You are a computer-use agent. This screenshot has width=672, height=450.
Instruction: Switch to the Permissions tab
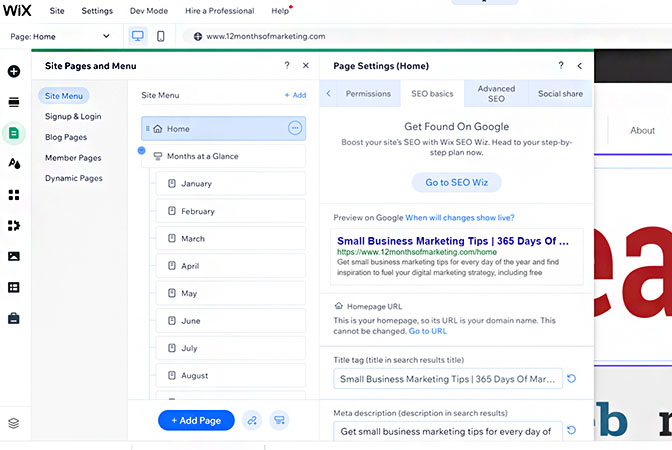click(368, 93)
